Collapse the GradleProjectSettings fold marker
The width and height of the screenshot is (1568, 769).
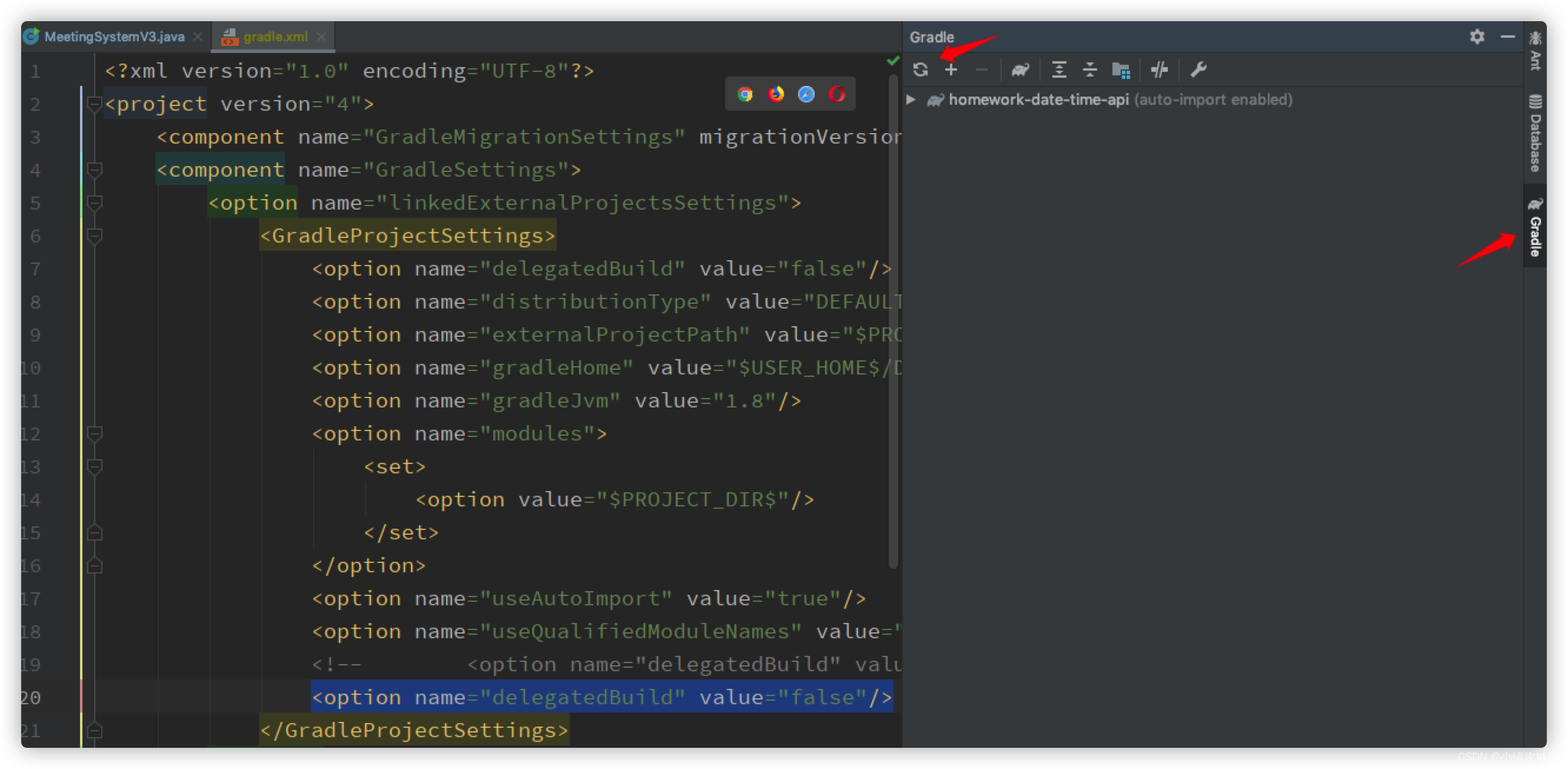click(x=94, y=236)
